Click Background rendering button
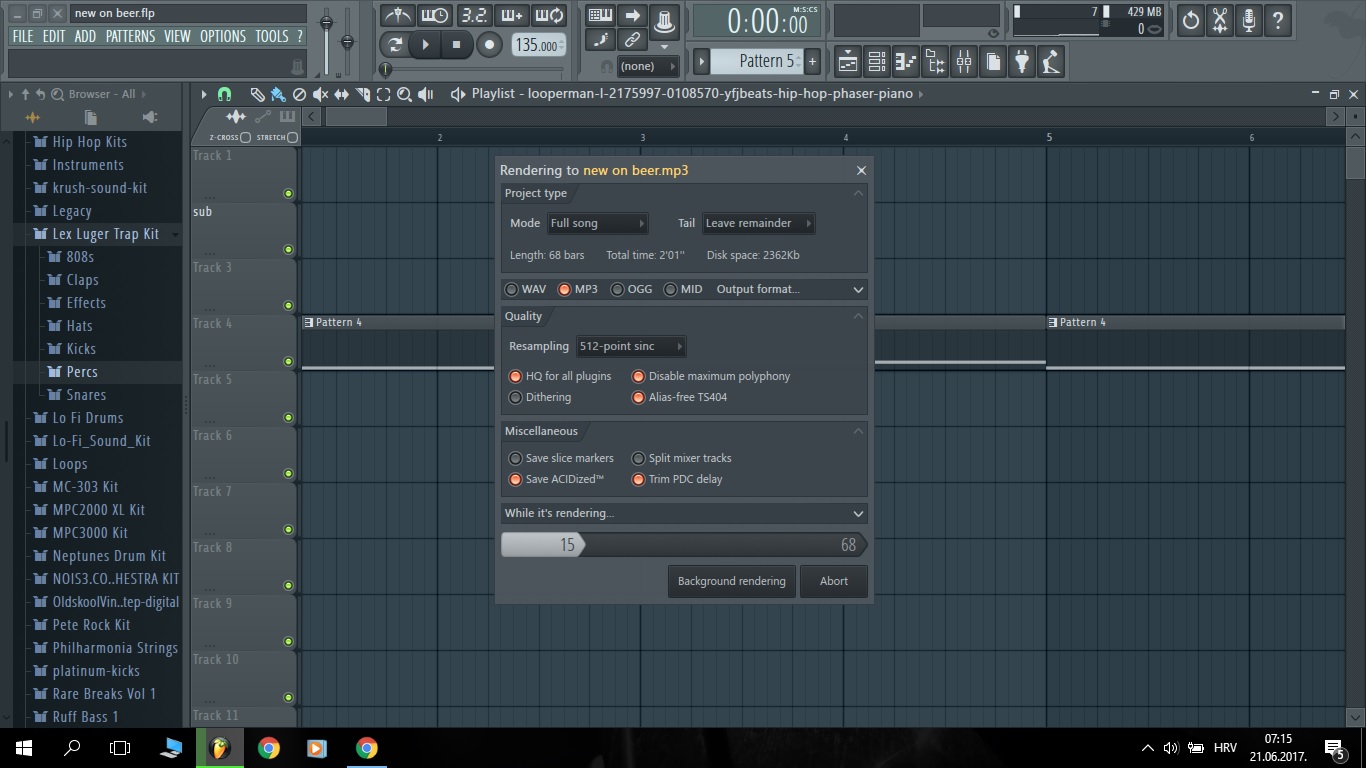Viewport: 1366px width, 768px height. (732, 581)
